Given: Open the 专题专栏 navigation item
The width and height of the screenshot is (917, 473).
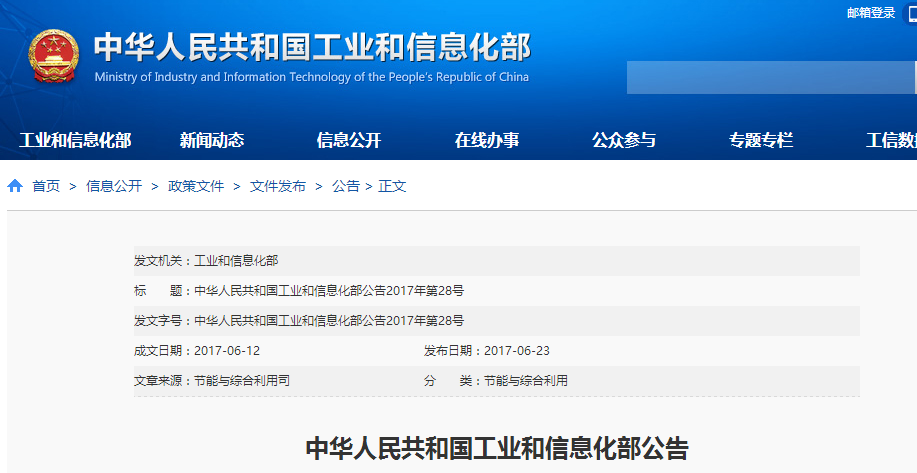Looking at the screenshot, I should click(x=761, y=140).
